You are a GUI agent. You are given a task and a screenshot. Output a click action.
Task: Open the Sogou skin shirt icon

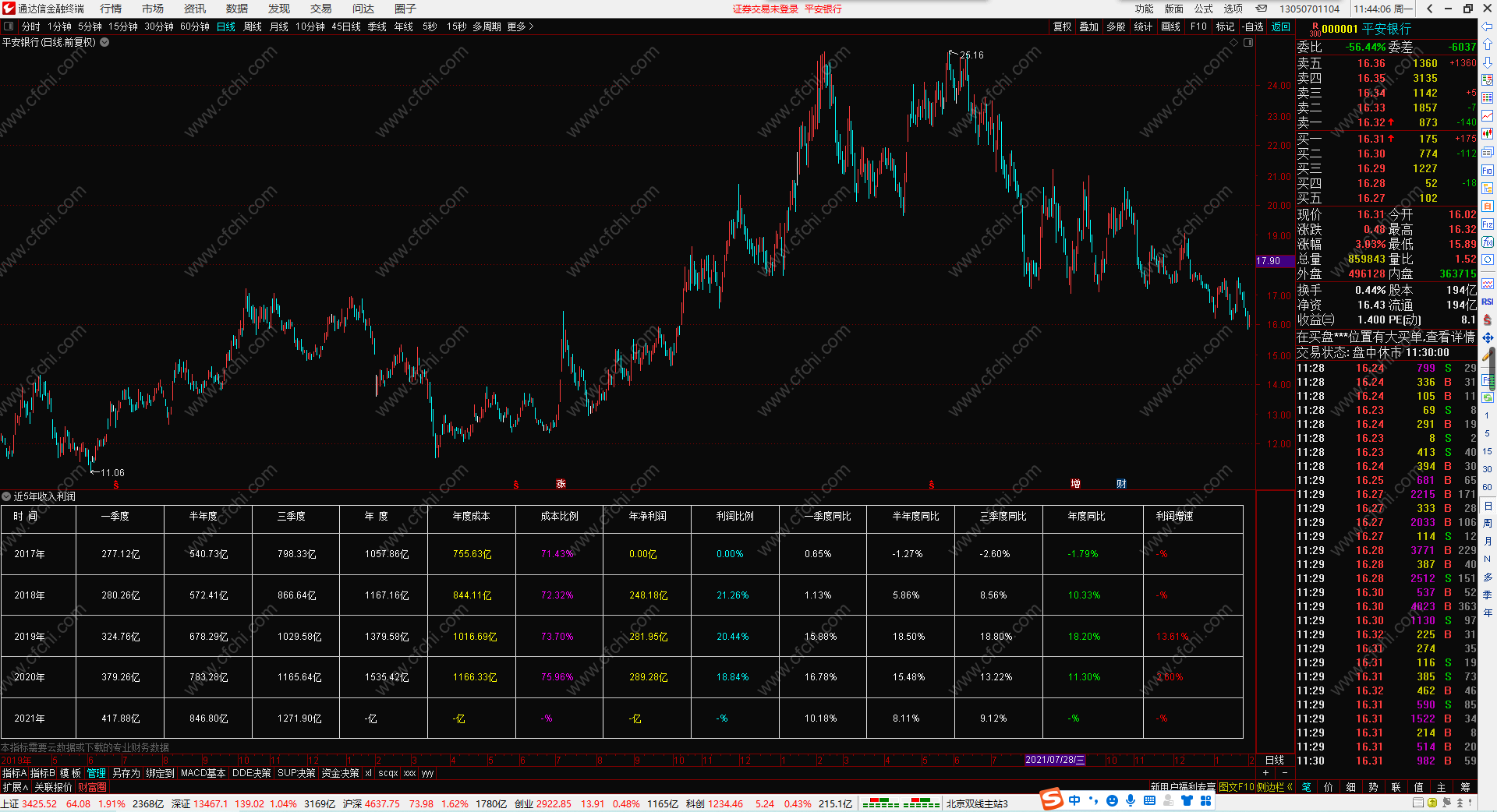click(1187, 800)
